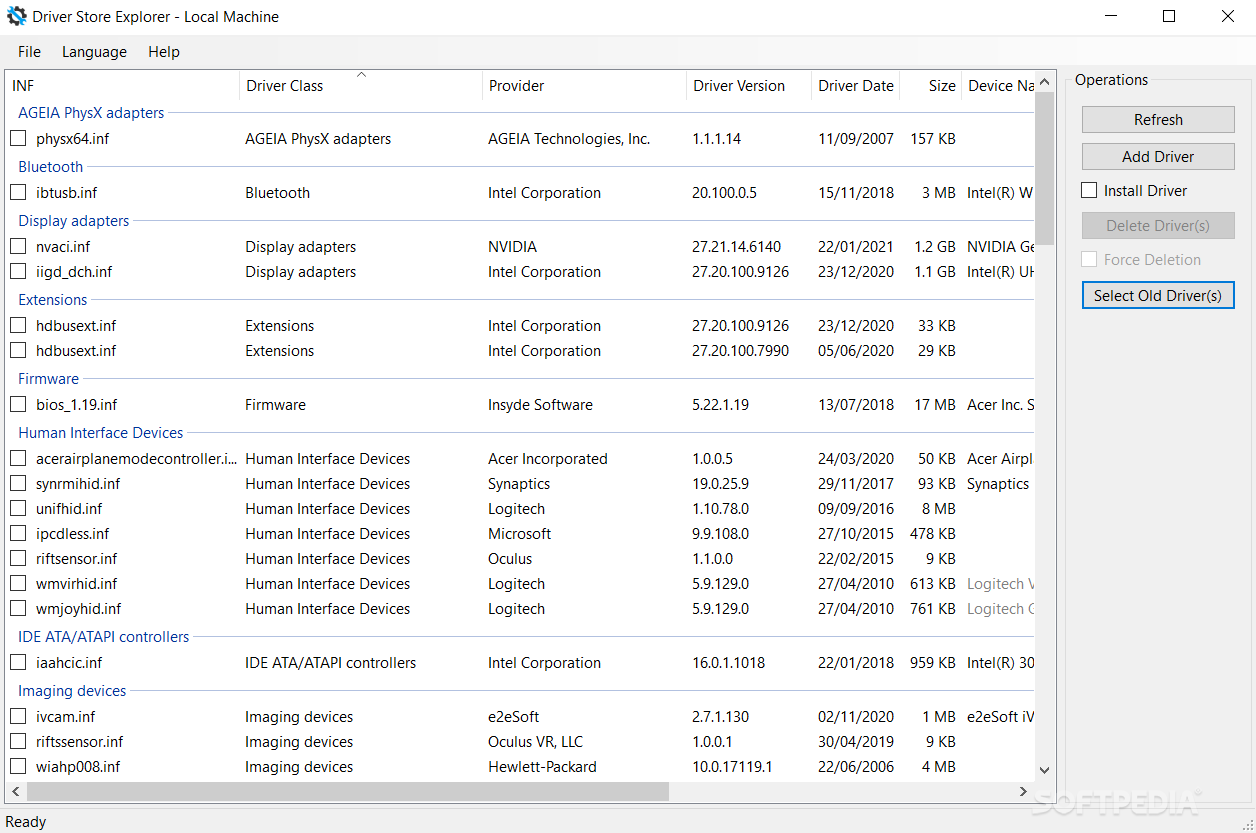Click the Synaptics provider cell
This screenshot has width=1256, height=833.
pos(519,484)
